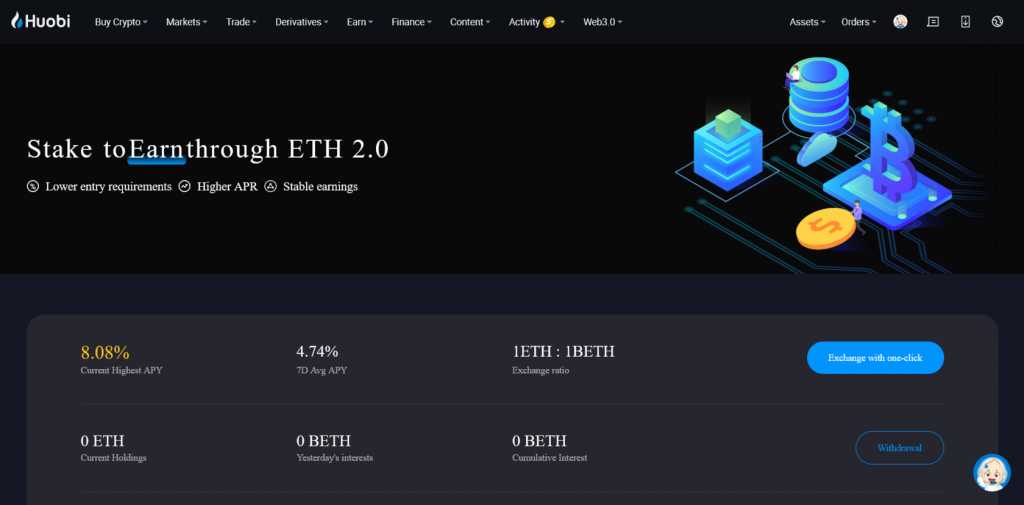Click the 1ETH : 1BETH exchange ratio
1024x505 pixels.
tap(564, 351)
